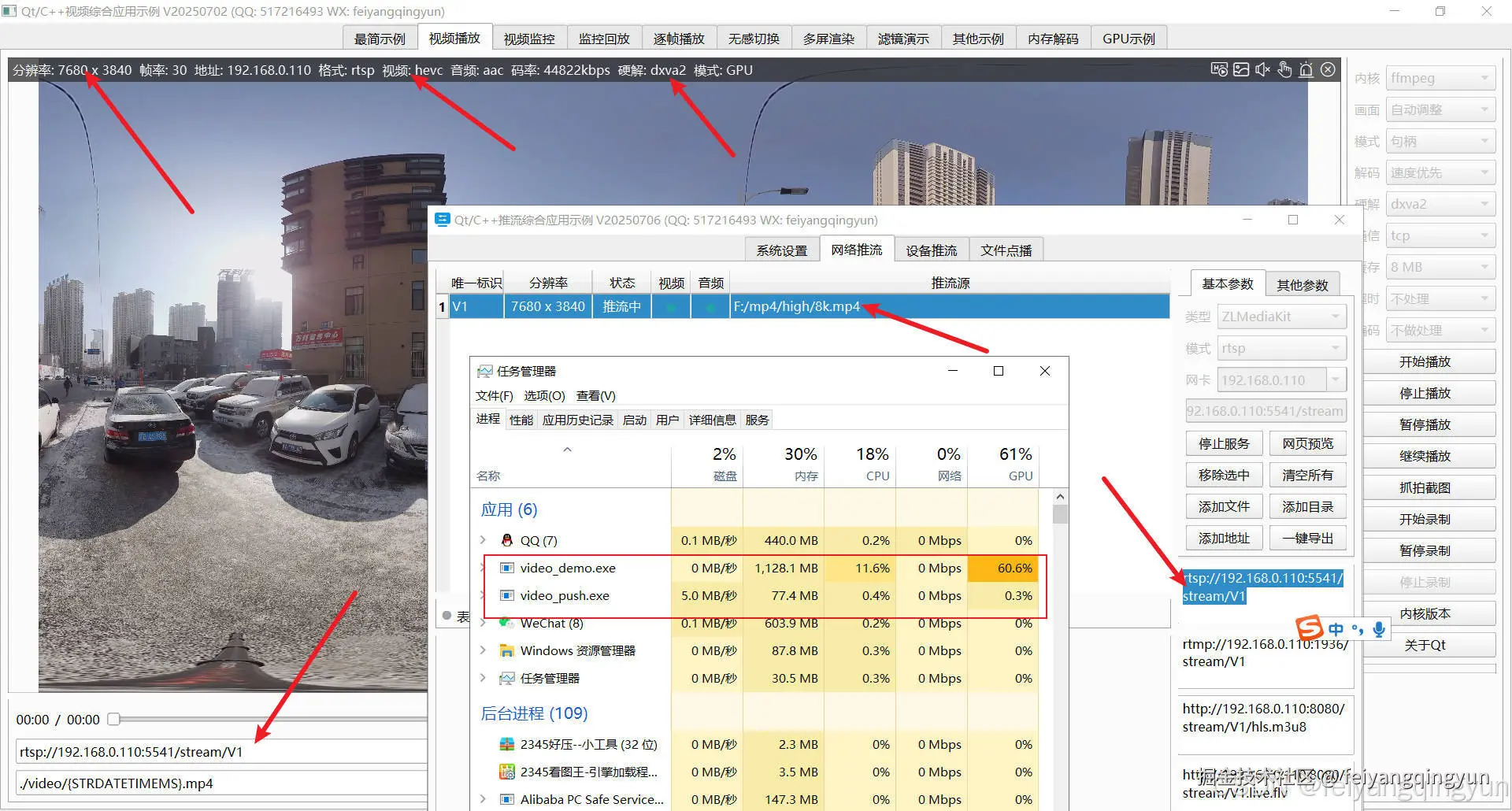The image size is (1512, 811).
Task: Expand the Alibaba PC Safe Service row
Action: point(484,799)
